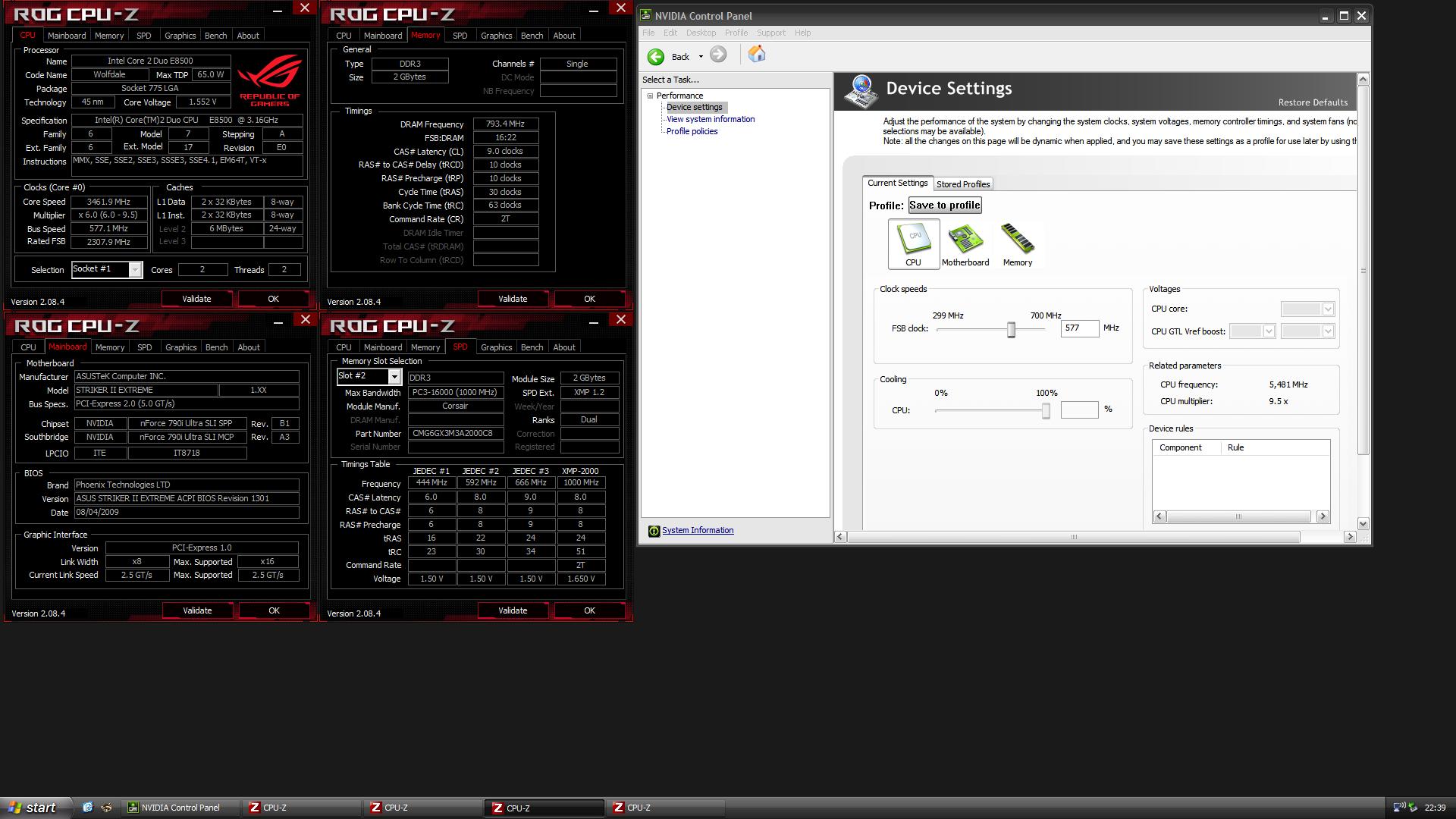Screen dimensions: 1456x819
Task: Open the Home icon in NVIDIA Control Panel
Action: coord(757,55)
